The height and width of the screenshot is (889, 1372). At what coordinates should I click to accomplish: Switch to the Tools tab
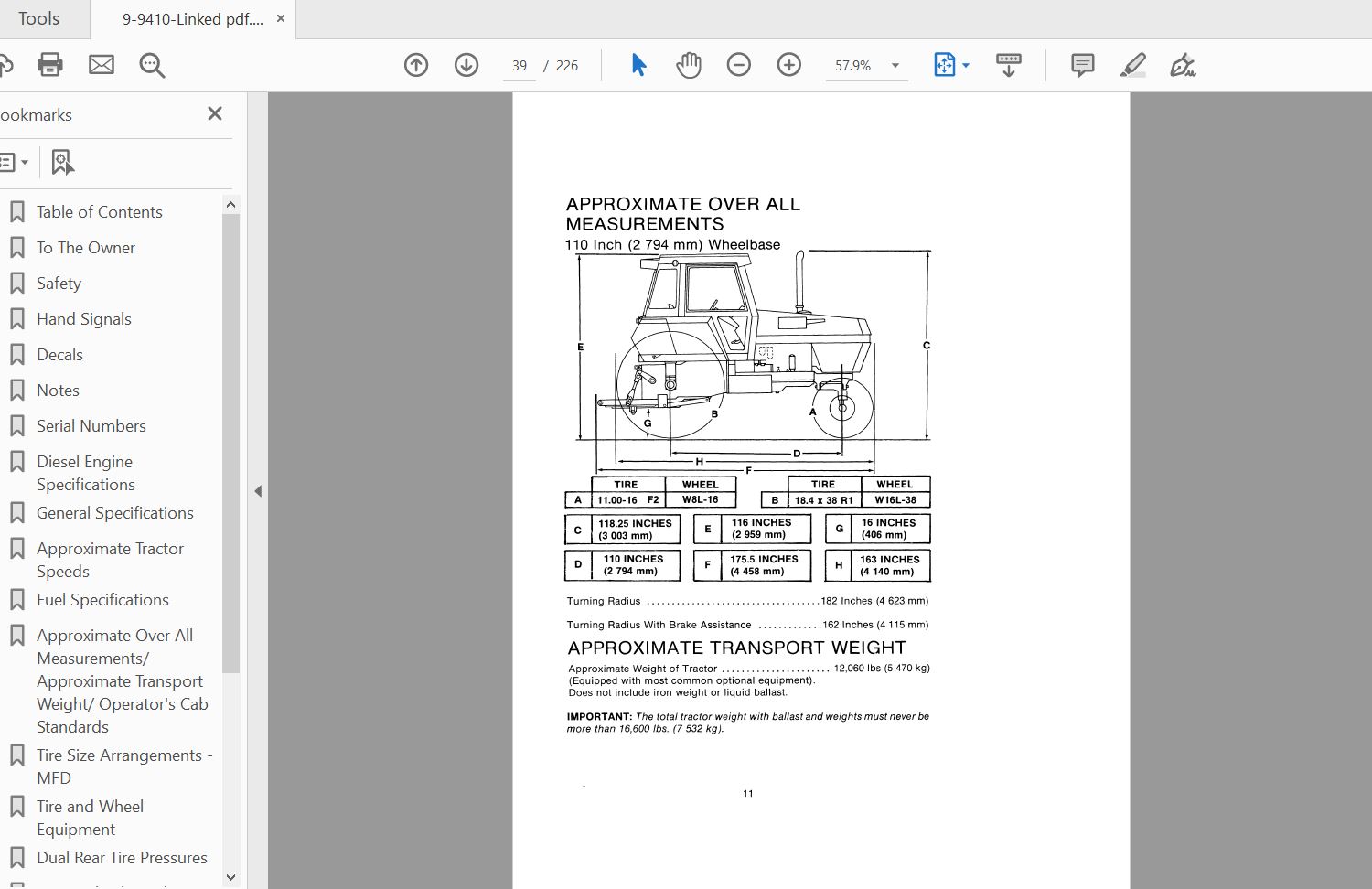pos(40,18)
